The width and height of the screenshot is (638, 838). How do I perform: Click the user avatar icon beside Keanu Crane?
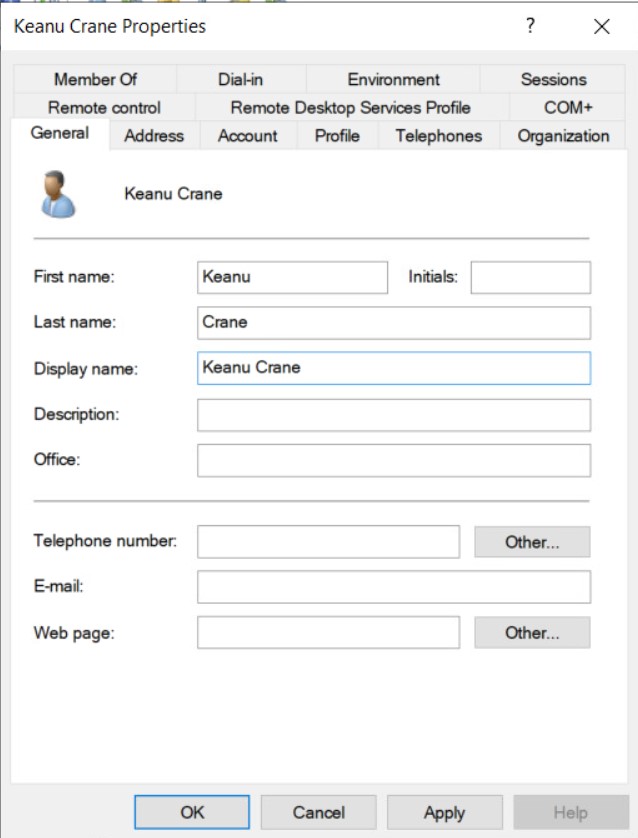click(59, 195)
